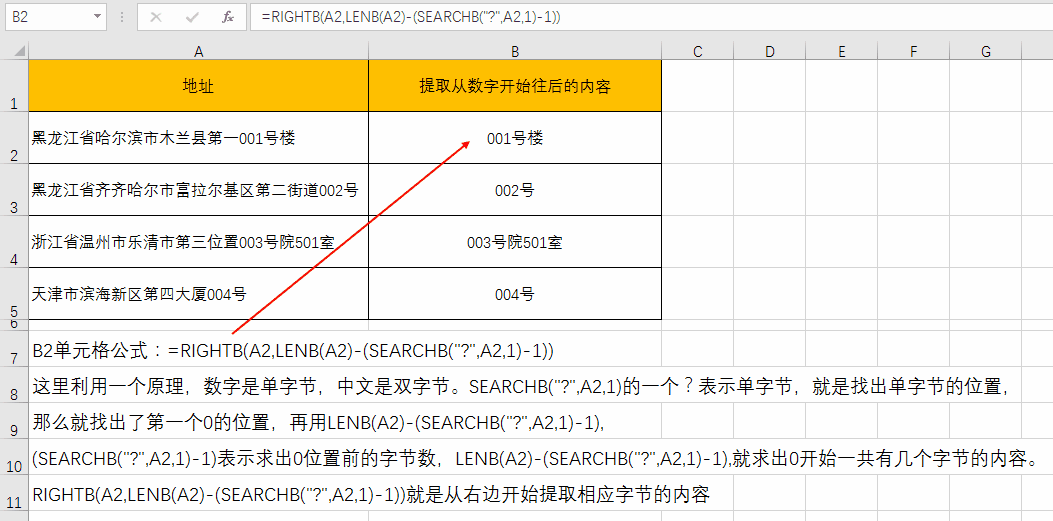
Task: Click header cell '地址'
Action: (198, 86)
